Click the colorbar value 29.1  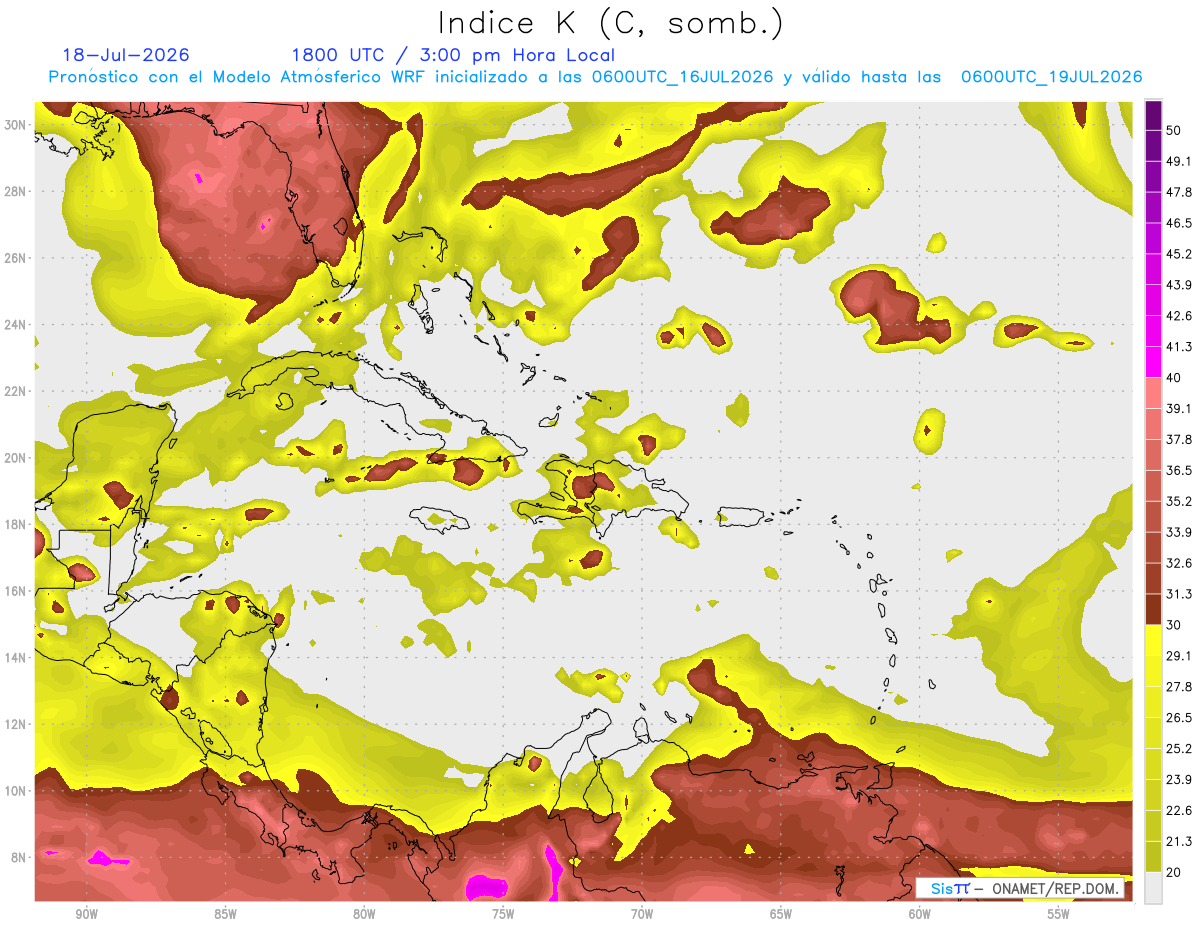tap(1179, 656)
